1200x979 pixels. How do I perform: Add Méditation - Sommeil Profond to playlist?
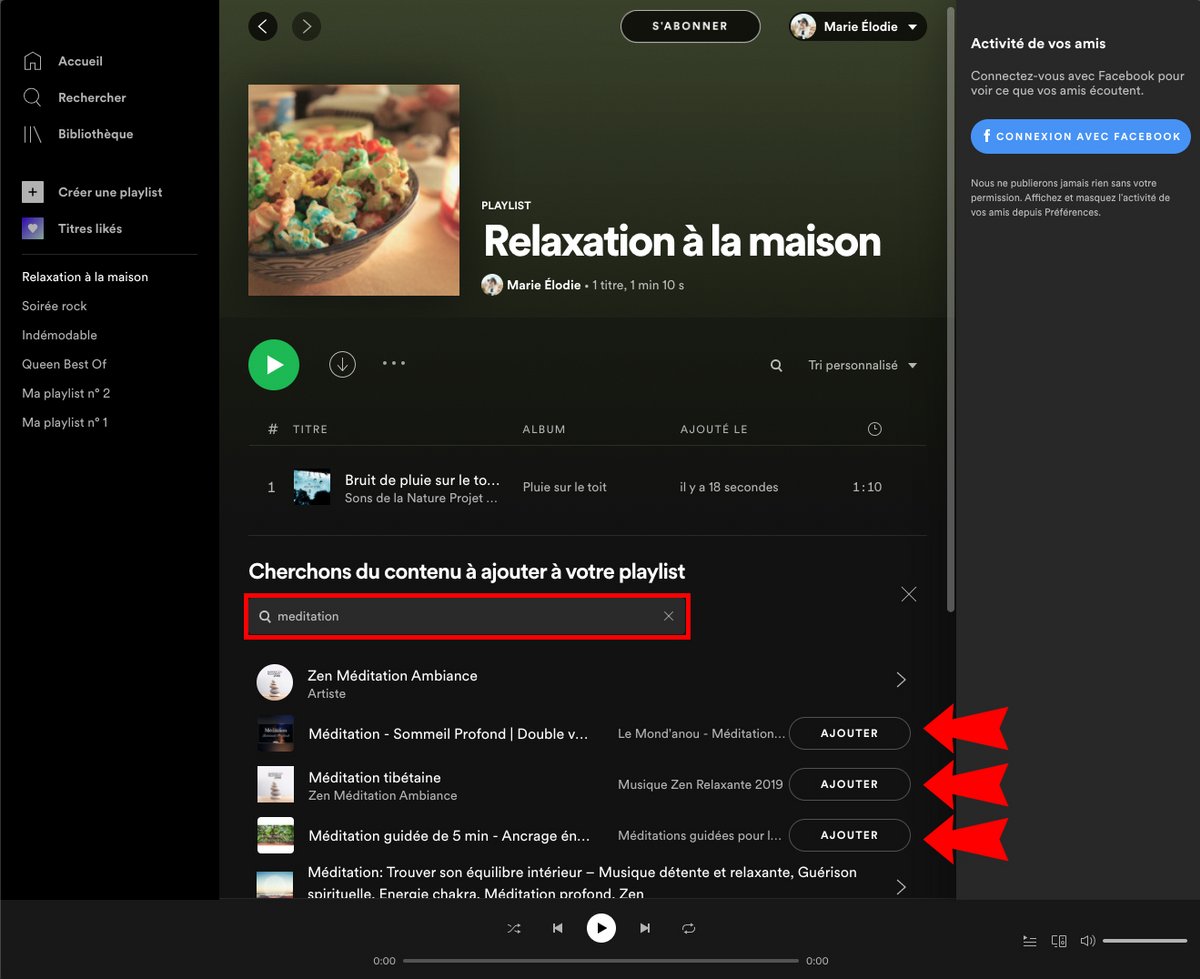(x=849, y=733)
